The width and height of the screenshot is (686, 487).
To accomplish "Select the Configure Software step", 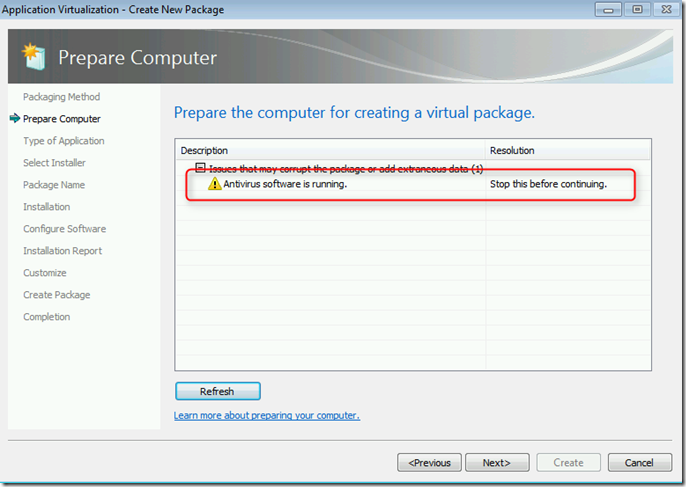I will tap(64, 229).
